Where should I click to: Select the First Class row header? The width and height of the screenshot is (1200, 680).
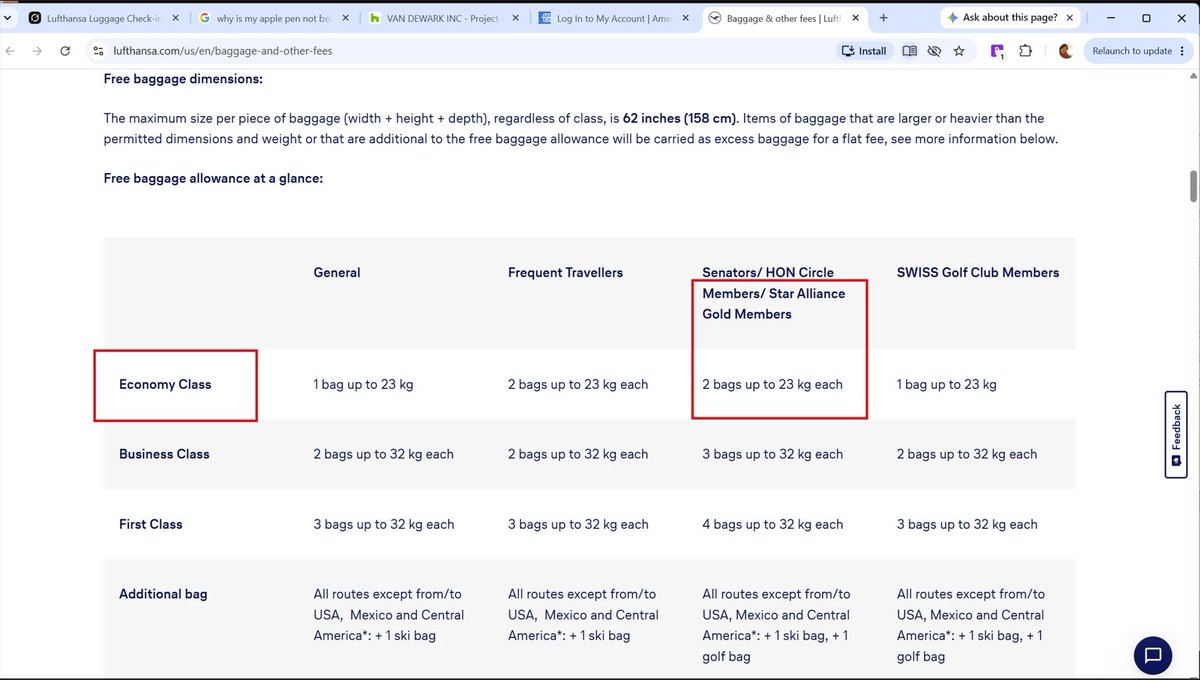[x=151, y=524]
